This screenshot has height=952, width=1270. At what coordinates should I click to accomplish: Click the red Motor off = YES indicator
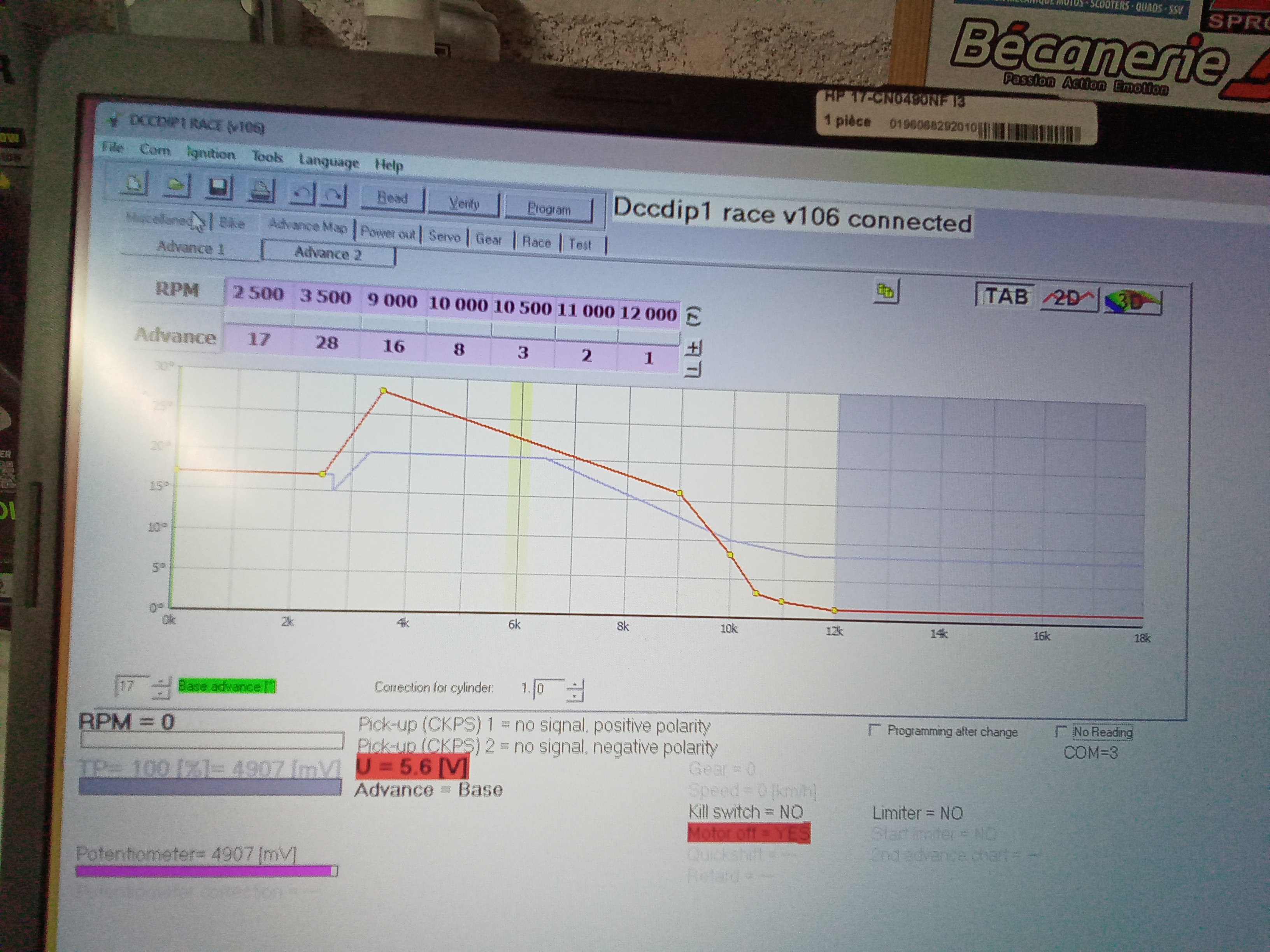[749, 833]
